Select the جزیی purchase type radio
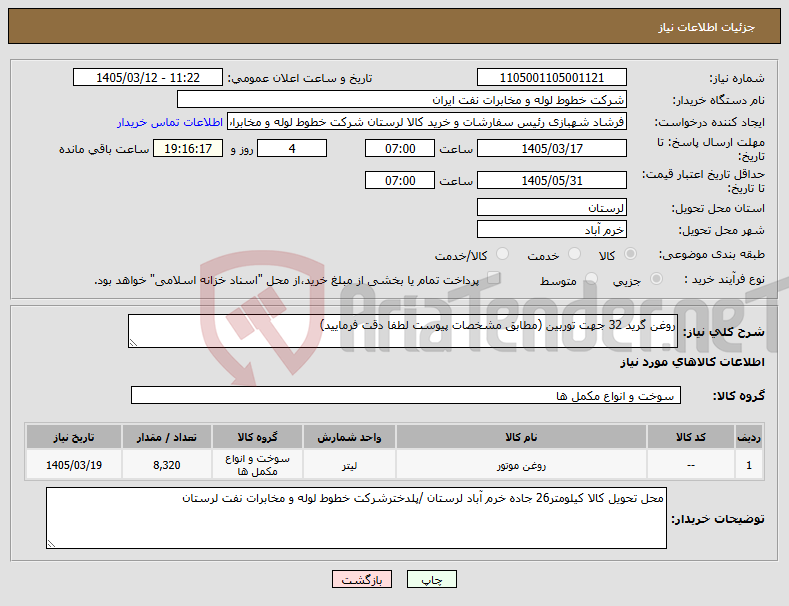 point(656,279)
